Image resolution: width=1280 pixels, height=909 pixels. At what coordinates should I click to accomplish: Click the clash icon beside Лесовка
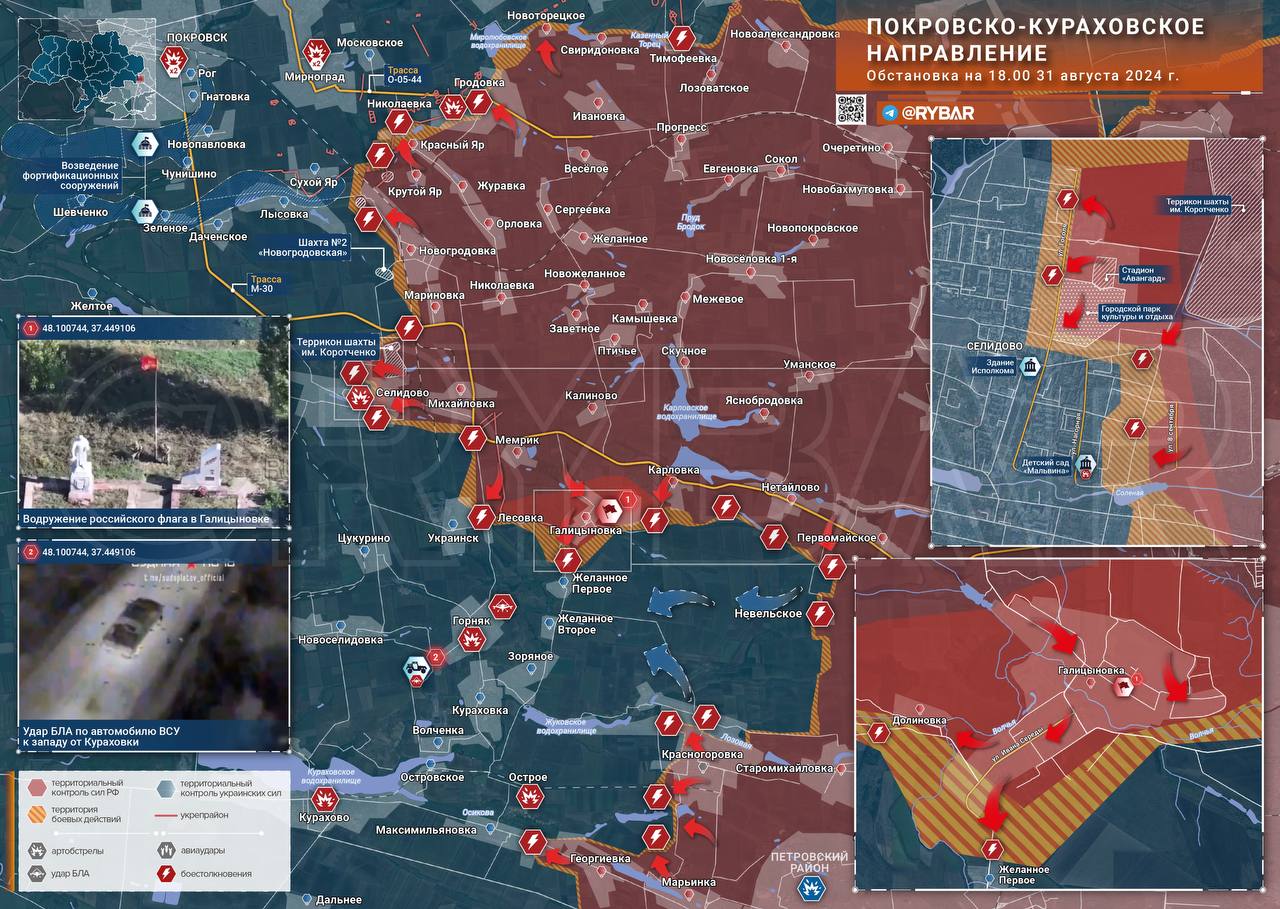[482, 517]
